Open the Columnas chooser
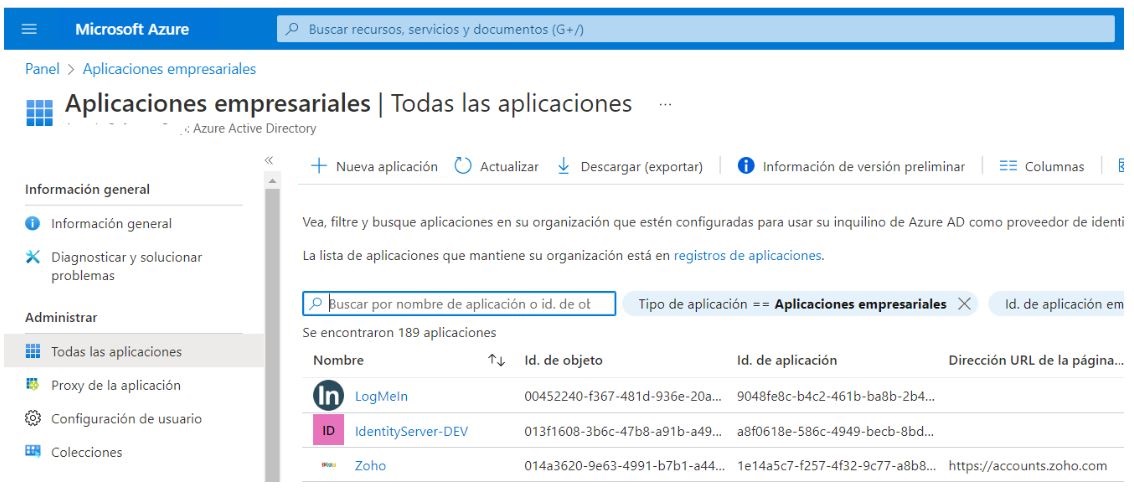 click(1042, 166)
